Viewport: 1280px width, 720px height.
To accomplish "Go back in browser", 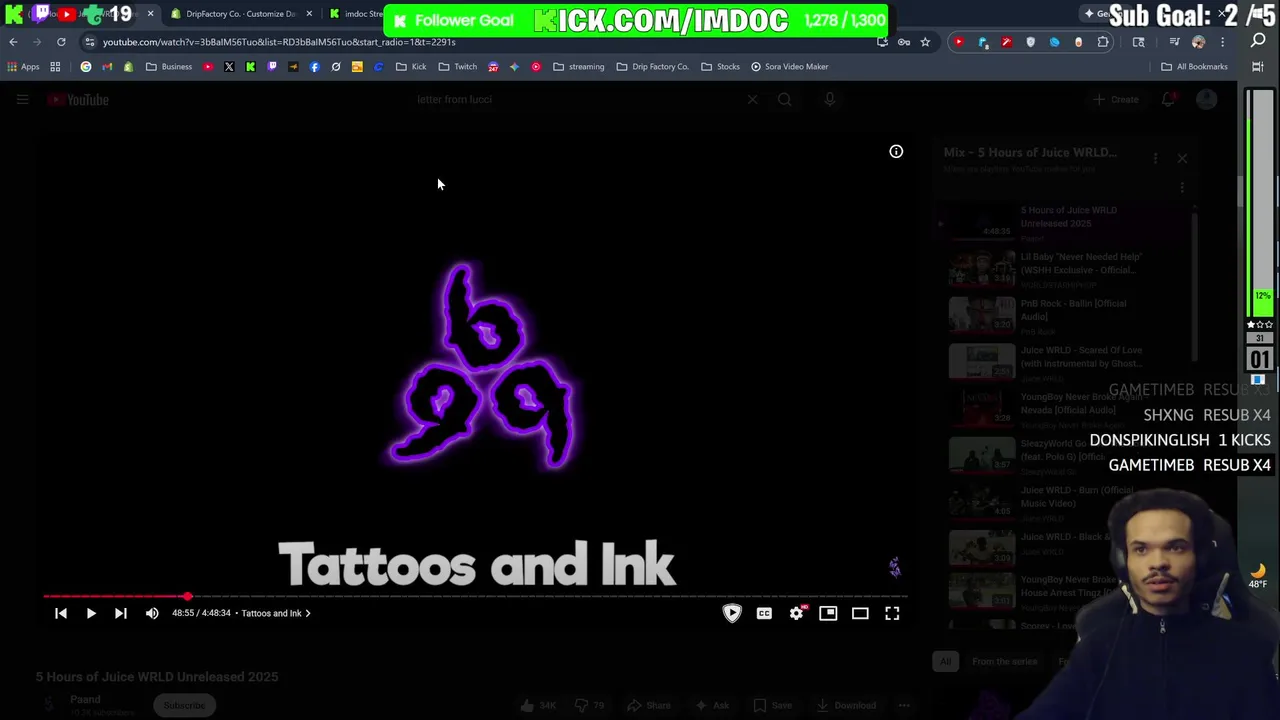I will pos(13,42).
